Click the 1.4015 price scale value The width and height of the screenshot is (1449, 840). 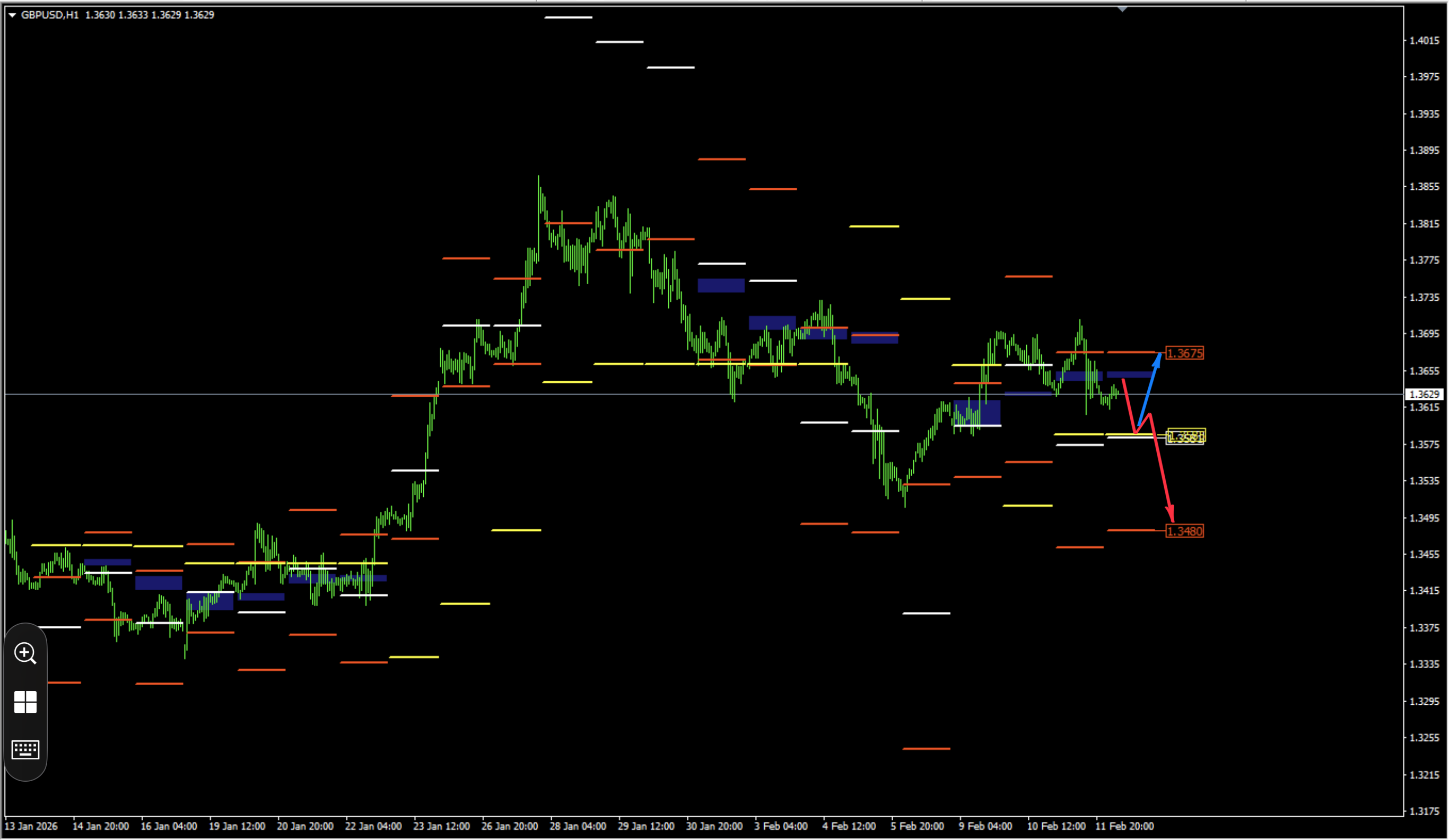[x=1424, y=41]
